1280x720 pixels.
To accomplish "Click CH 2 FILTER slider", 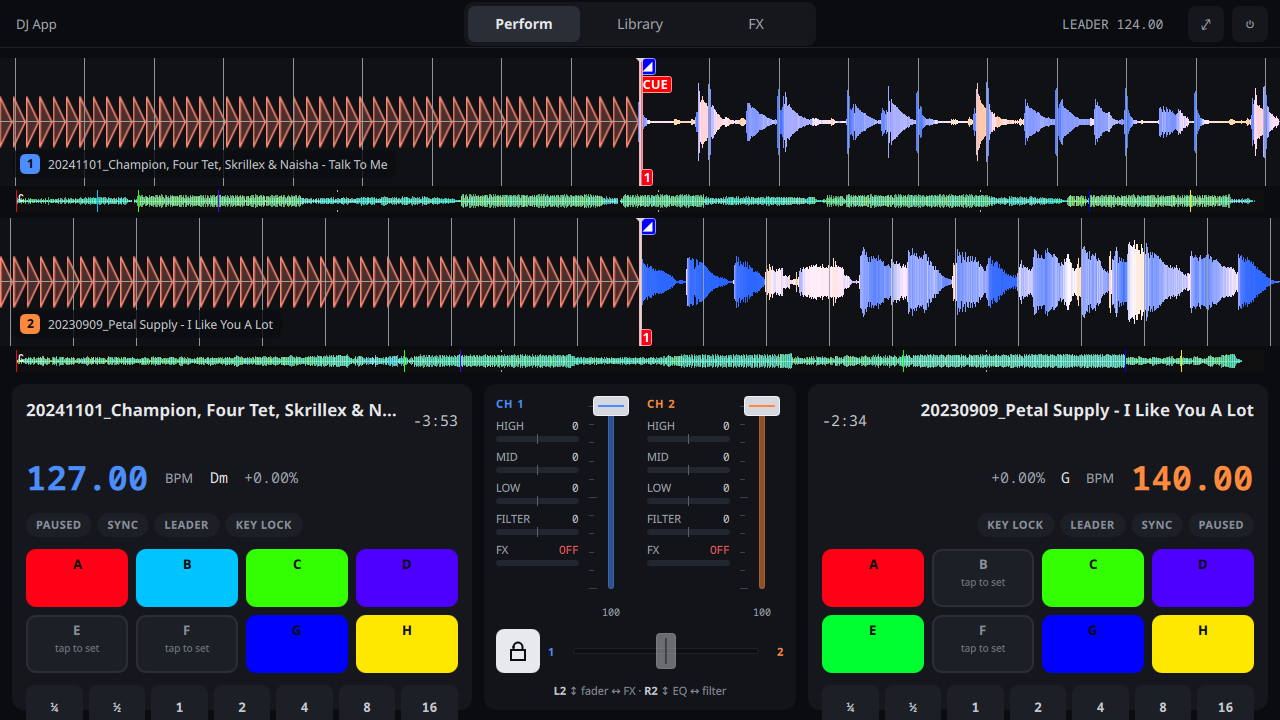I will coord(688,532).
